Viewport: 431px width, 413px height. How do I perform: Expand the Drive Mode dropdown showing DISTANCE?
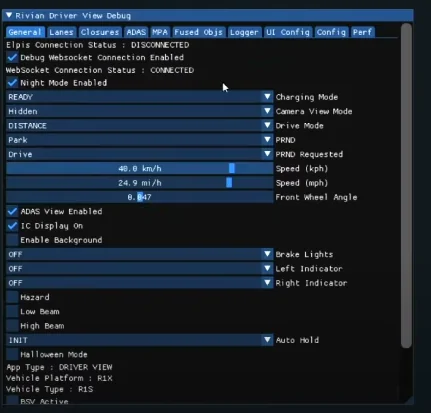coord(140,126)
